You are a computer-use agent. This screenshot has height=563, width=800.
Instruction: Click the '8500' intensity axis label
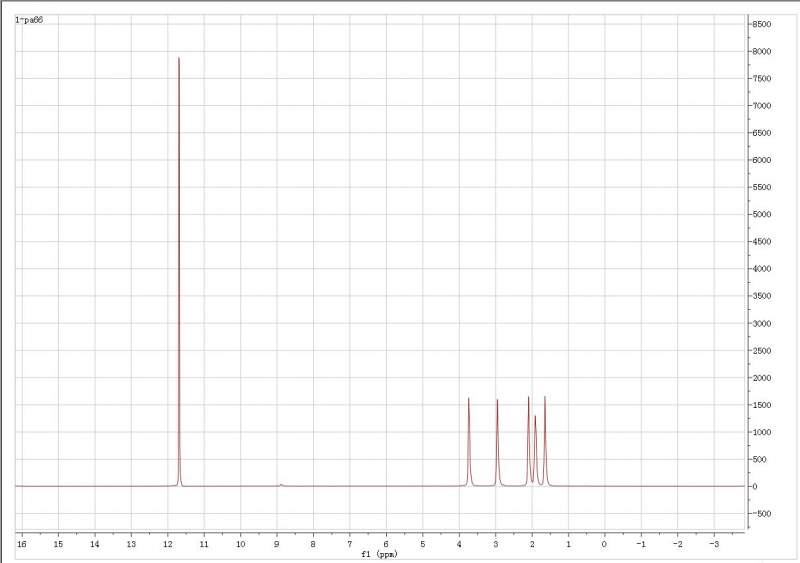(762, 24)
